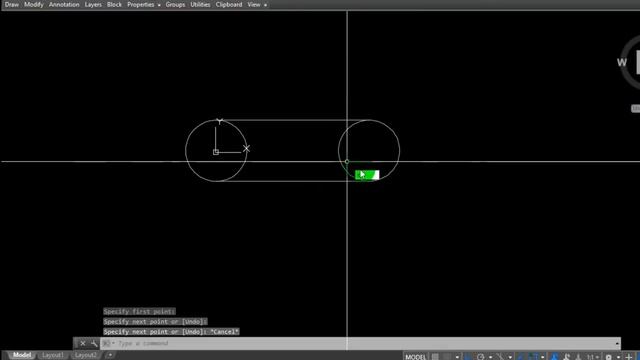
Task: Expand the Utilities panel
Action: (200, 4)
